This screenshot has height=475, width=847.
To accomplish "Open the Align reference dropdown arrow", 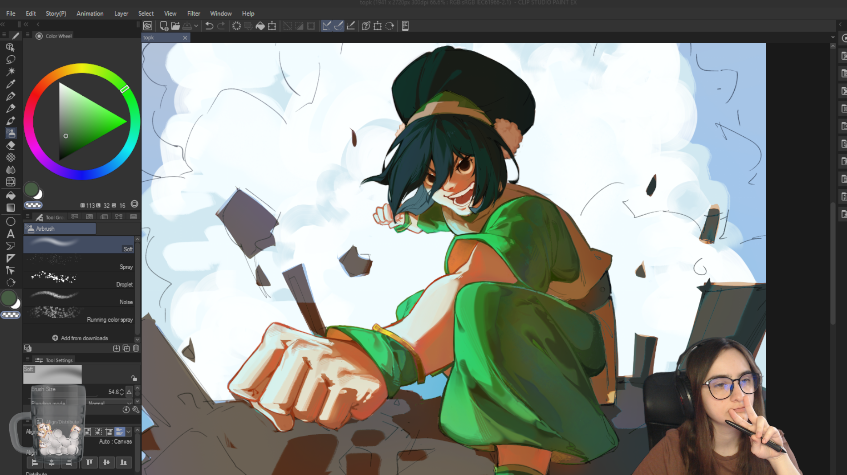I will [x=129, y=432].
